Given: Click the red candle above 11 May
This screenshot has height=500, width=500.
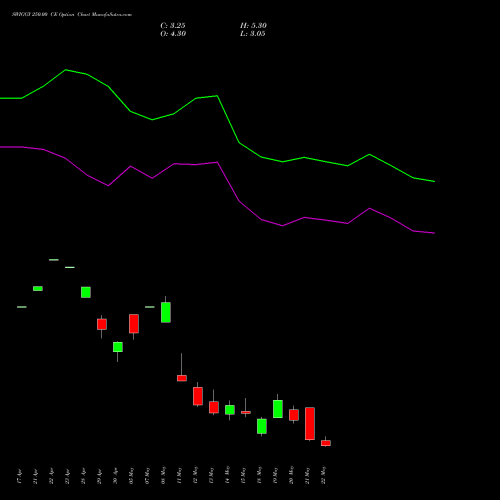Looking at the screenshot, I should click(182, 378).
